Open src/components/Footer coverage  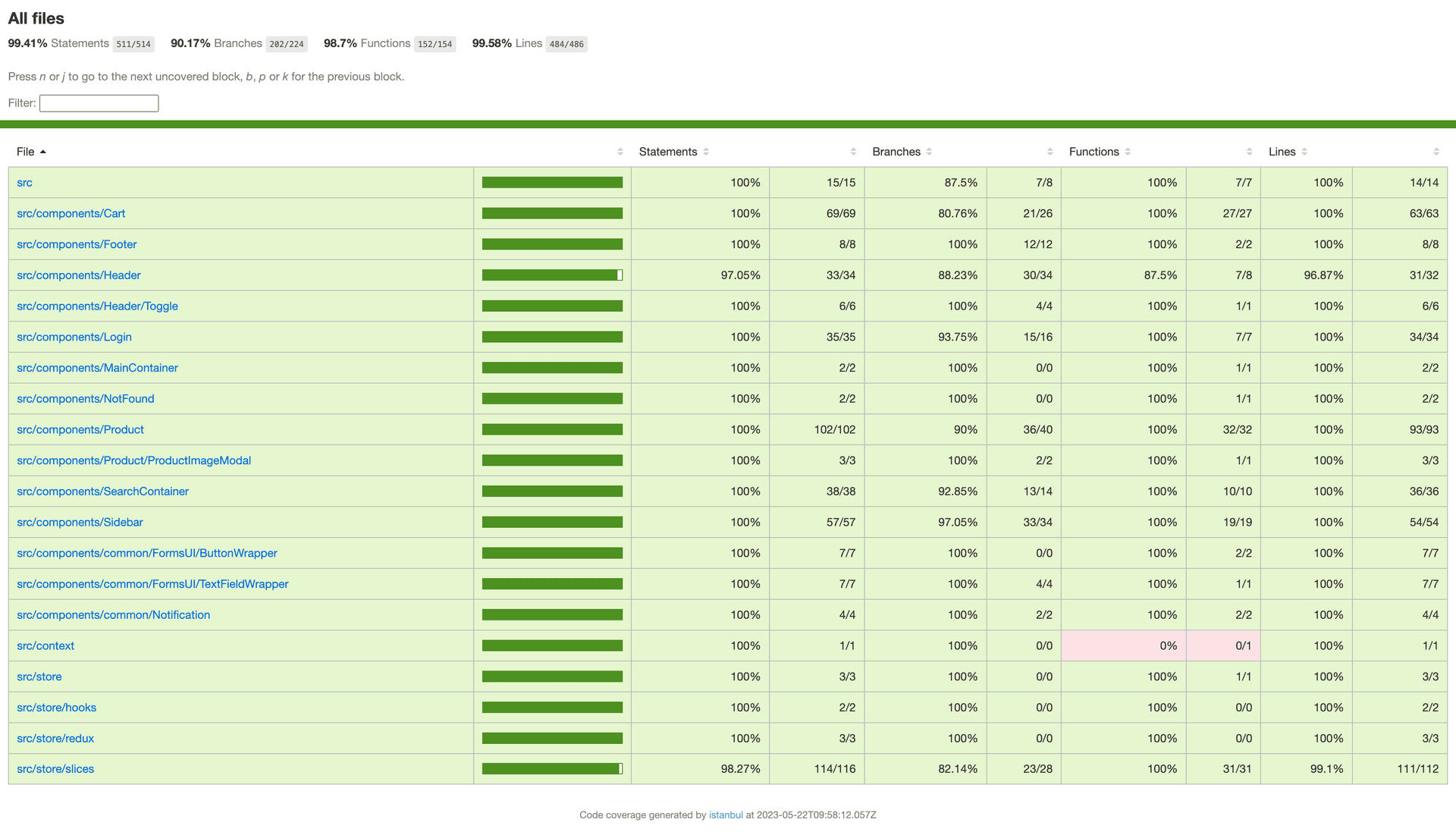pyautogui.click(x=77, y=244)
